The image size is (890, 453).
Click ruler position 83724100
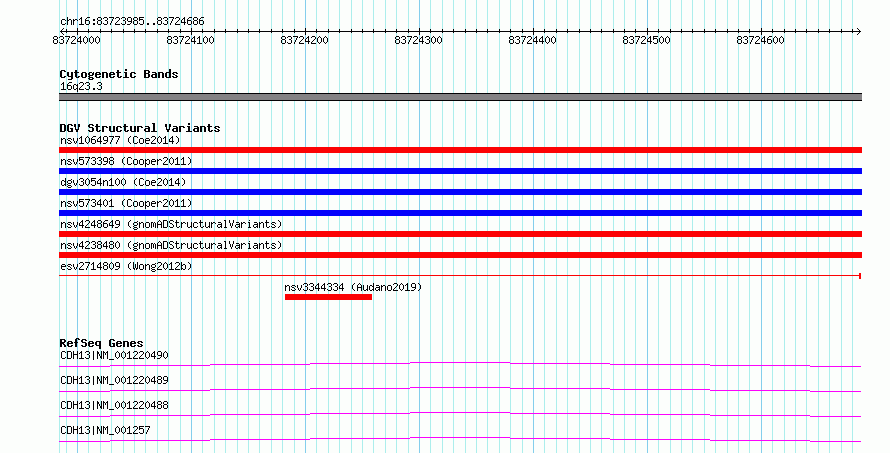tap(191, 40)
